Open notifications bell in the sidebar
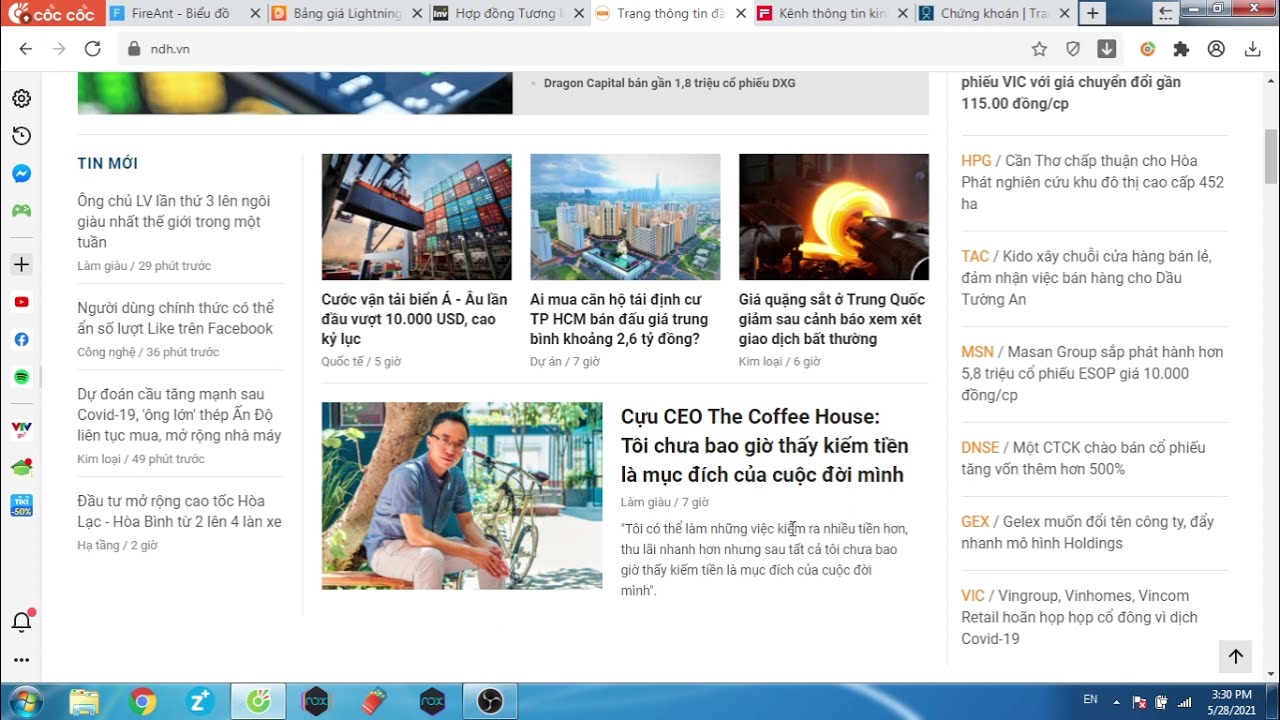The width and height of the screenshot is (1280, 720). click(x=21, y=622)
